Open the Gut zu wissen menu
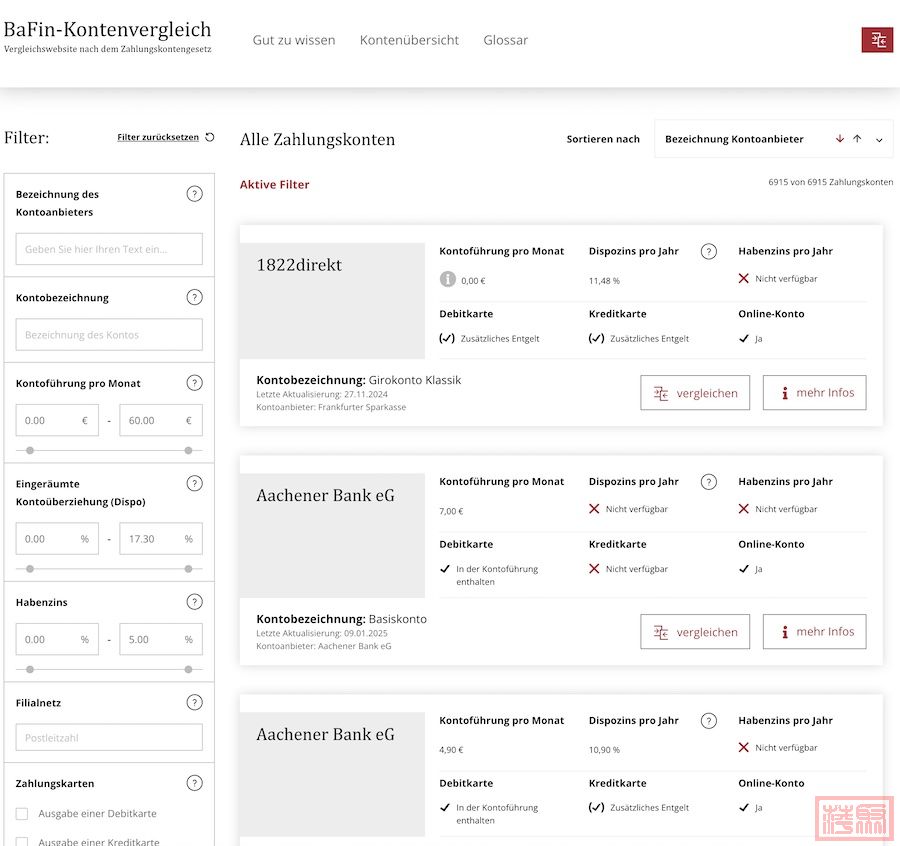 [294, 40]
